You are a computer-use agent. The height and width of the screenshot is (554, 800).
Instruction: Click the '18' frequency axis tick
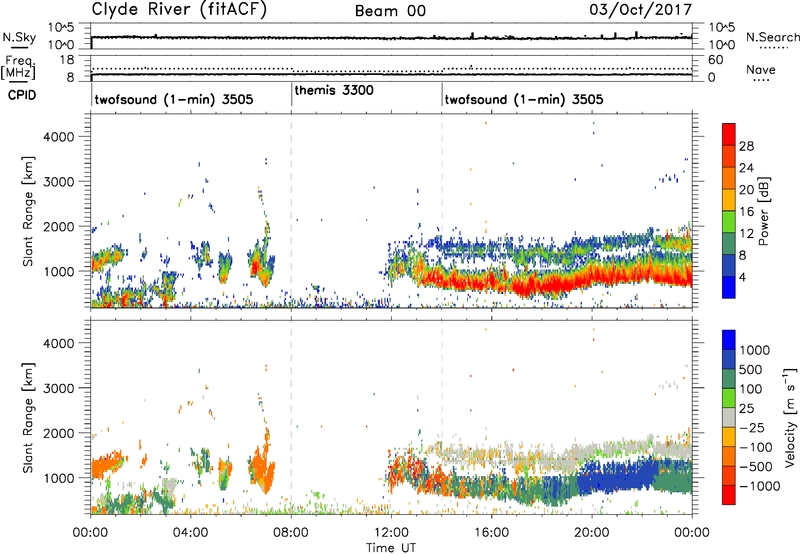(66, 59)
